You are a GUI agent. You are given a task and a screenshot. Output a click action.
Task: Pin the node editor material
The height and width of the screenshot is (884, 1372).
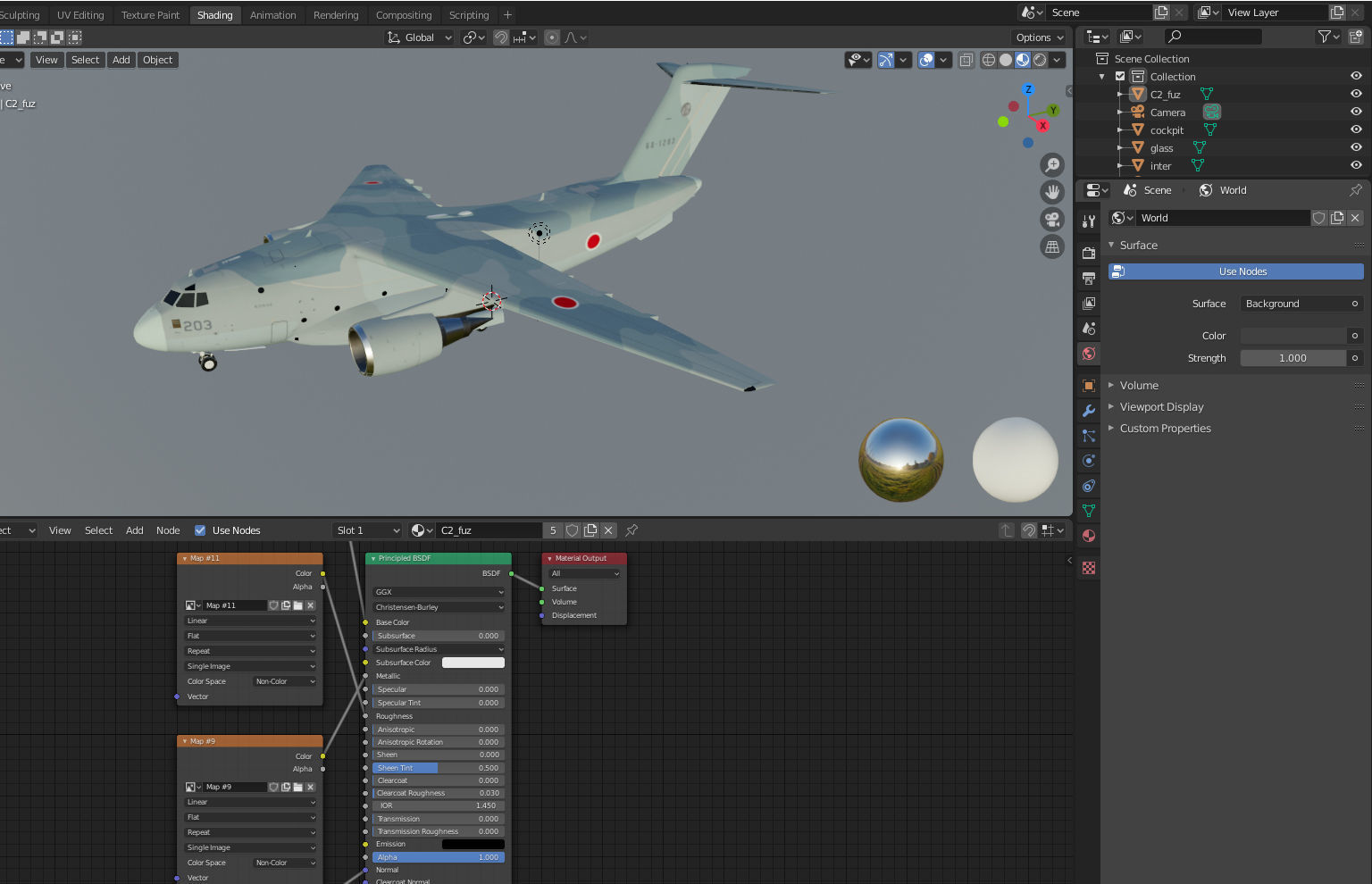point(632,530)
